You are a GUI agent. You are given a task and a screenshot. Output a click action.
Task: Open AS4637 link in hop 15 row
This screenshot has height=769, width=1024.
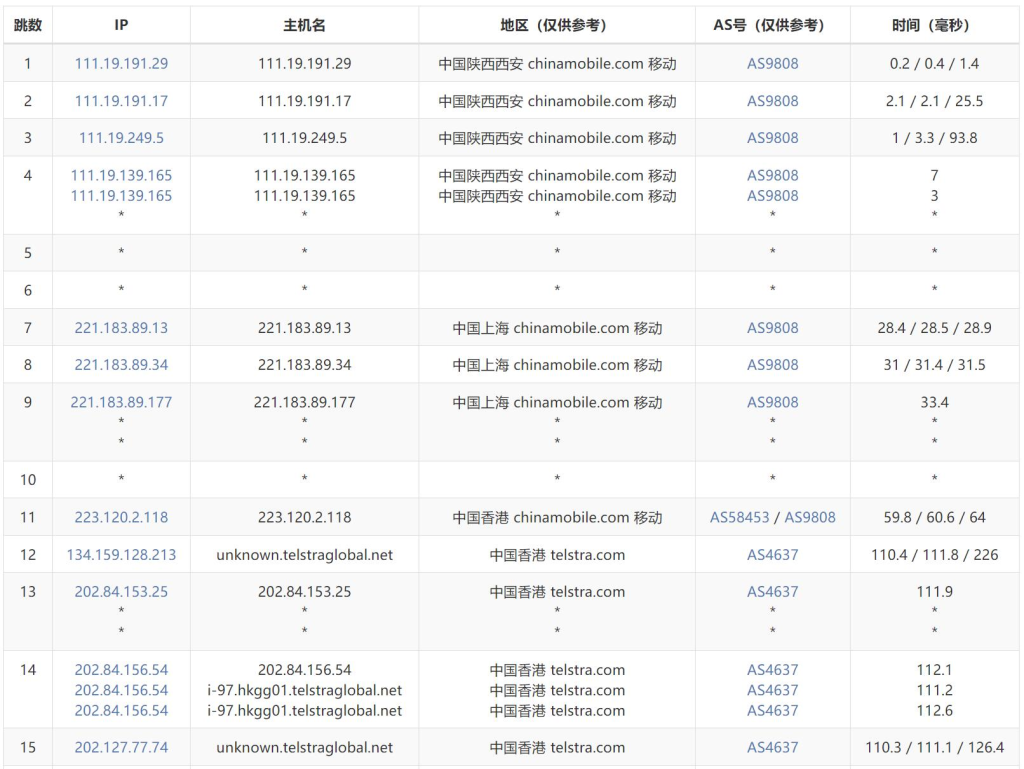pos(773,747)
